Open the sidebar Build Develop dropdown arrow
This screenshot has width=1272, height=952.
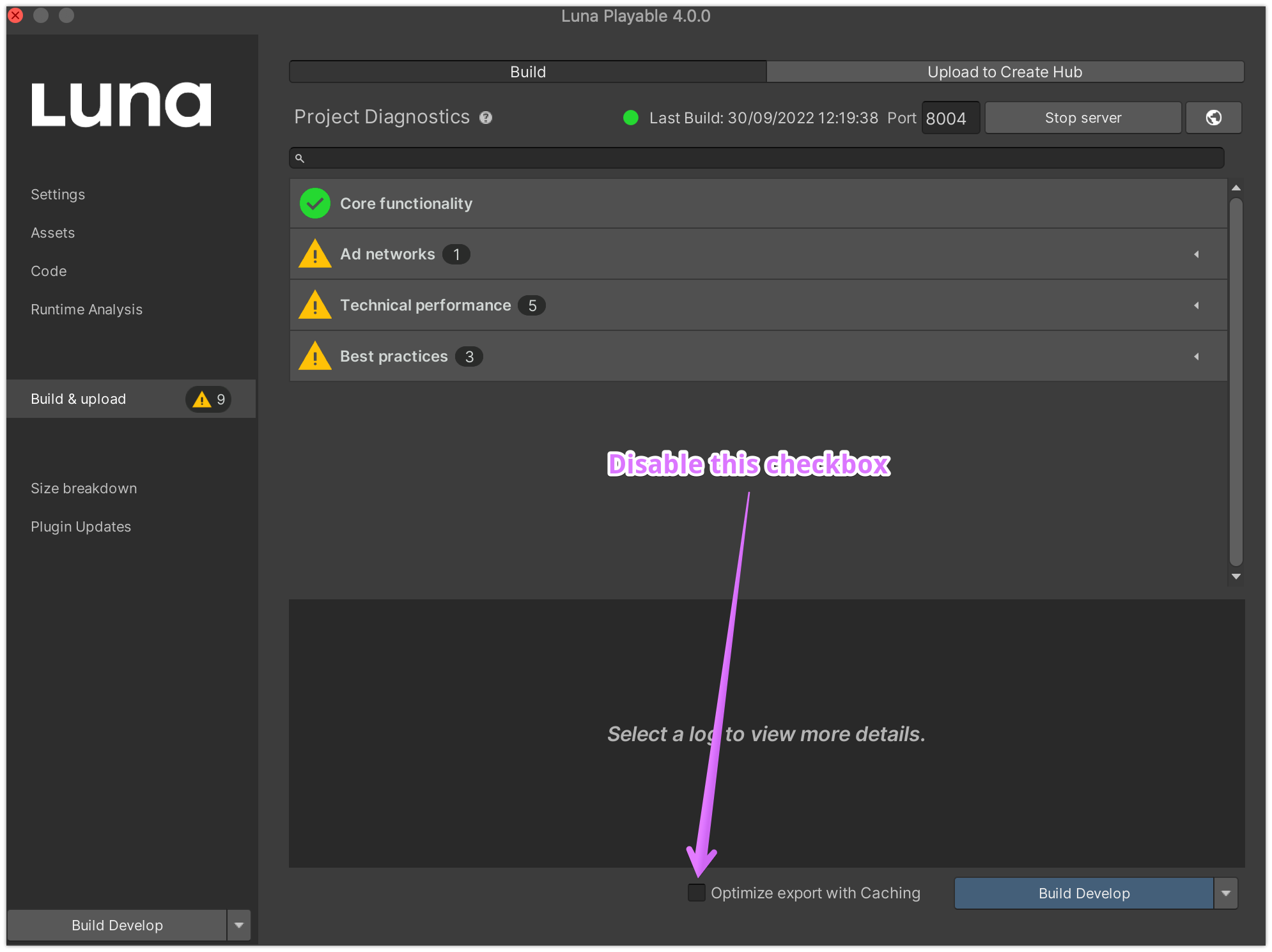(238, 925)
